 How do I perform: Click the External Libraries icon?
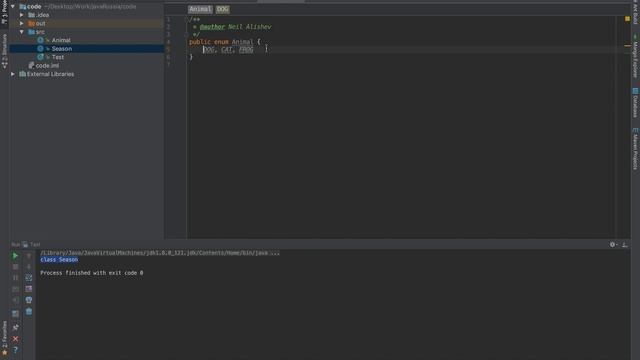coord(22,74)
